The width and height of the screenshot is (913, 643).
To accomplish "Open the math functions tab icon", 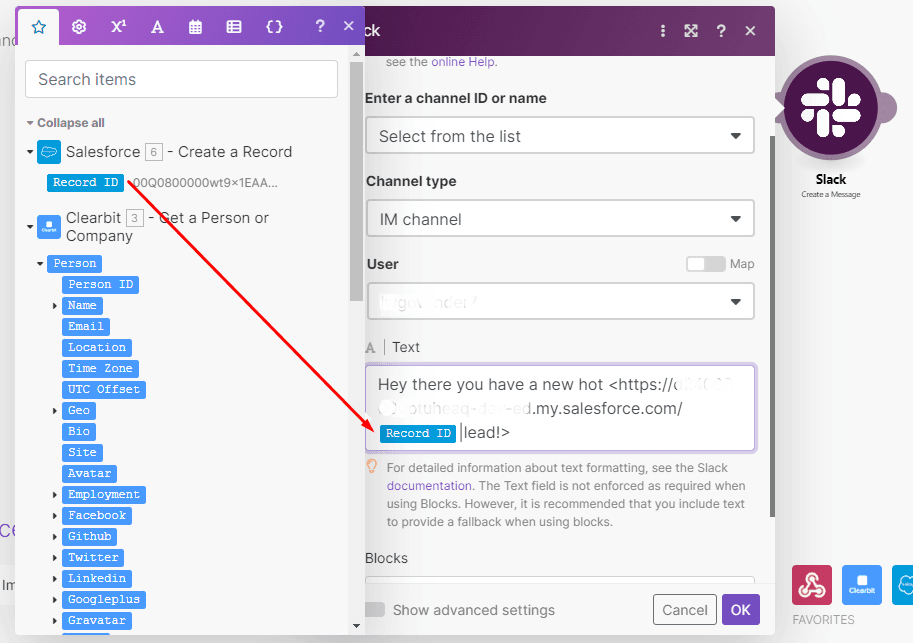I will pyautogui.click(x=118, y=27).
